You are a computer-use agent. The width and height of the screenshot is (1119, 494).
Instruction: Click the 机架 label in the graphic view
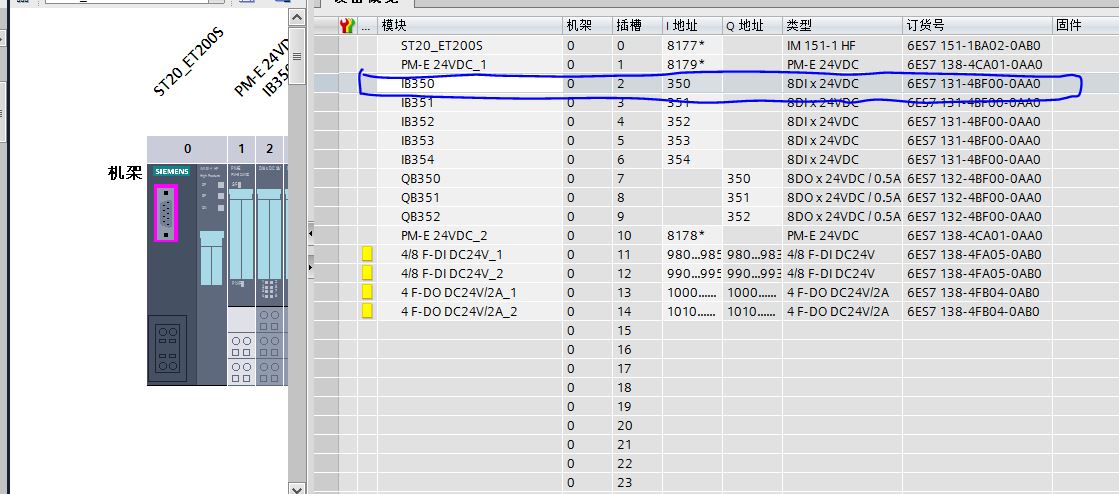[x=125, y=173]
